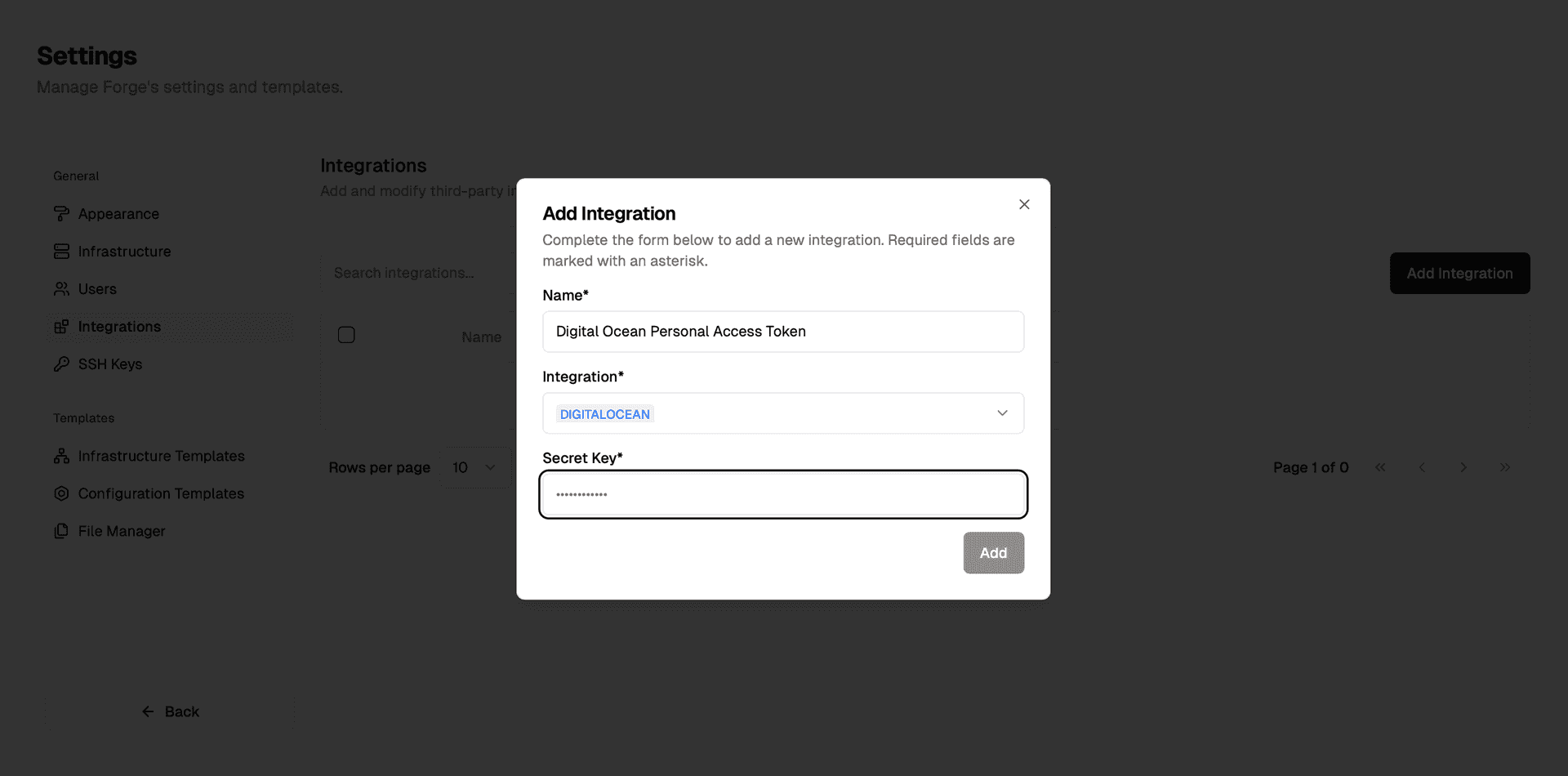Close the Add Integration dialog
The height and width of the screenshot is (776, 1568).
pos(1024,204)
